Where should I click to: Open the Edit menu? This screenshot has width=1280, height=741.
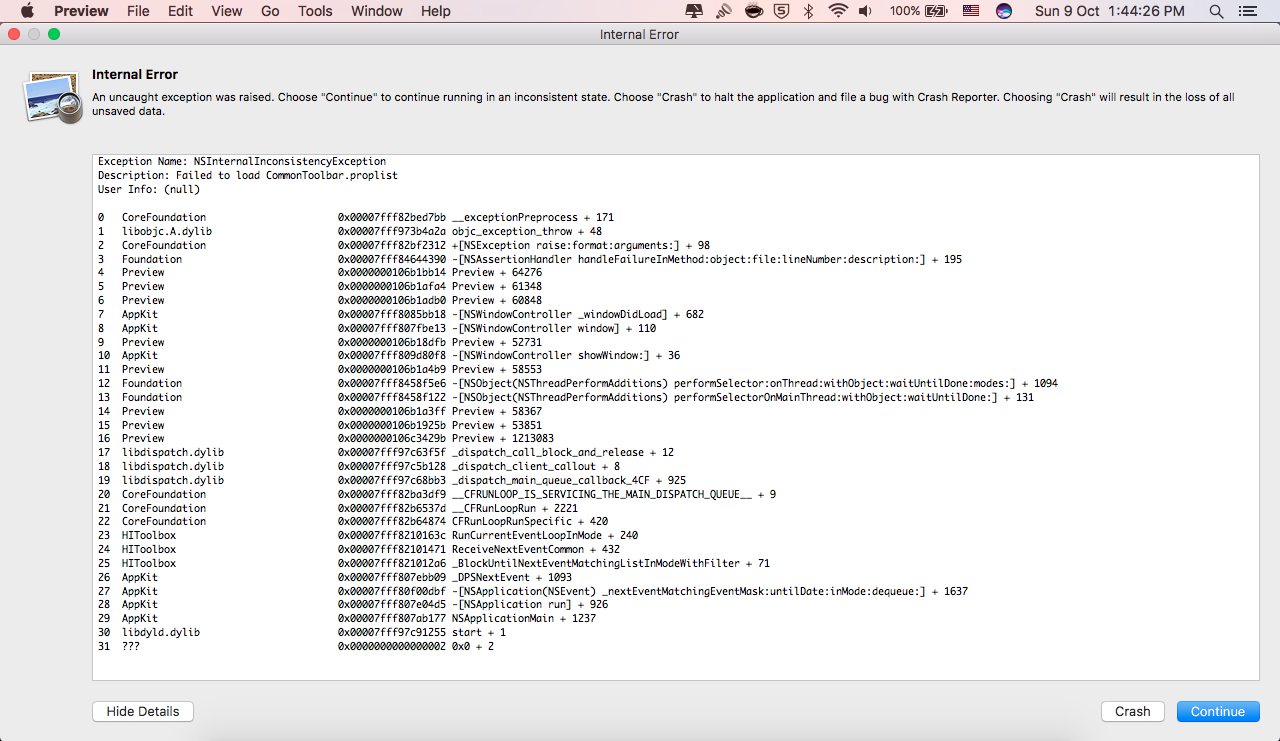pyautogui.click(x=180, y=11)
